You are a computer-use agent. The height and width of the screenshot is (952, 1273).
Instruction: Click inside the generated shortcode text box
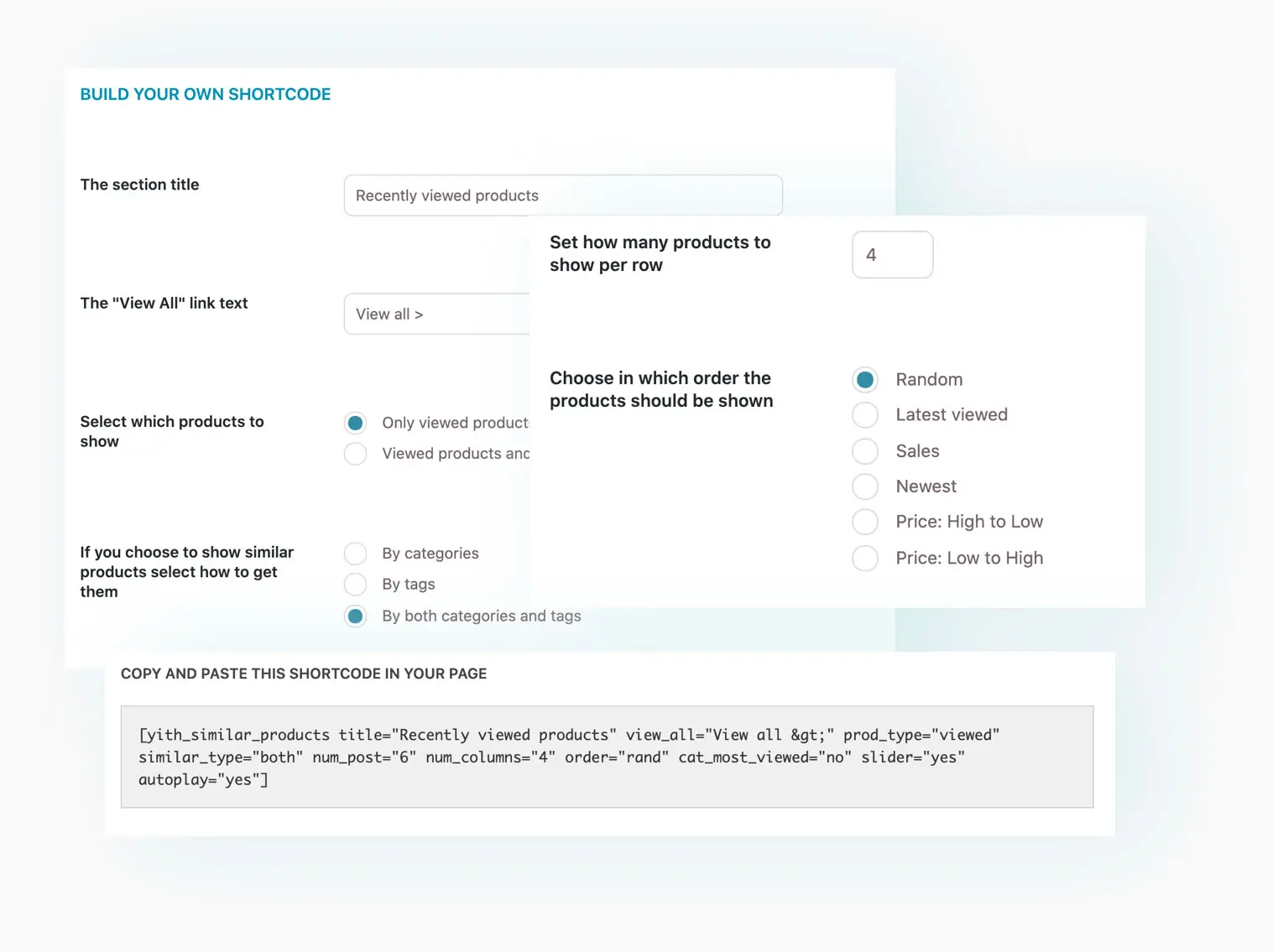(607, 757)
